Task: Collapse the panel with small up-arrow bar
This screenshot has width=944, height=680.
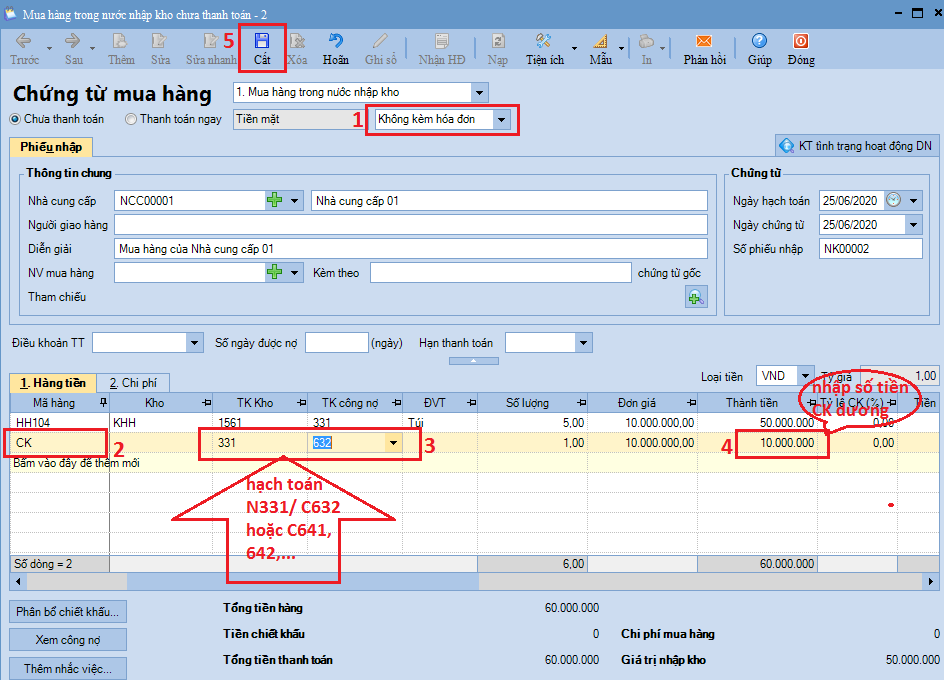Action: coord(473,361)
